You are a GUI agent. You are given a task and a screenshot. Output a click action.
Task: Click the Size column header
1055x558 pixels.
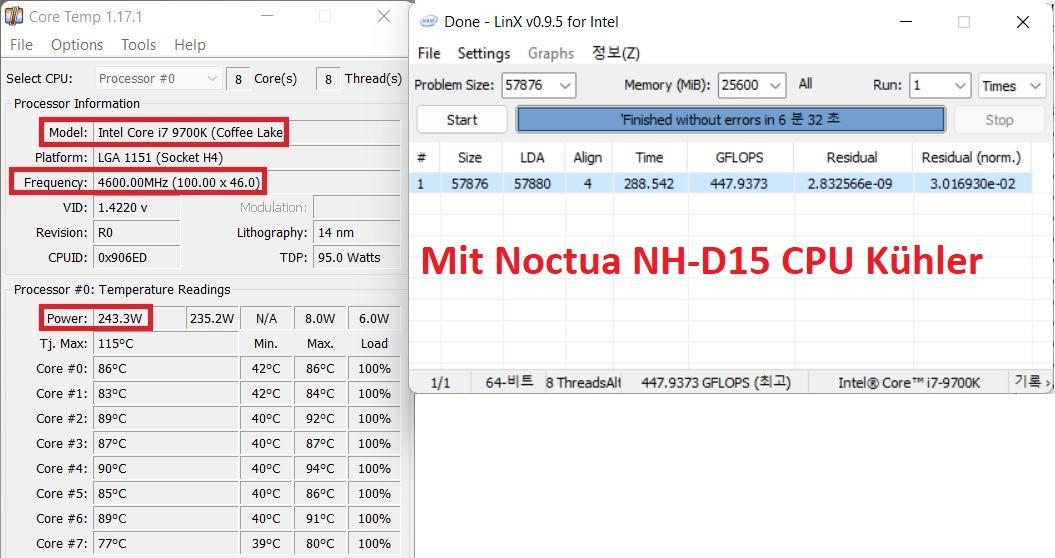470,158
